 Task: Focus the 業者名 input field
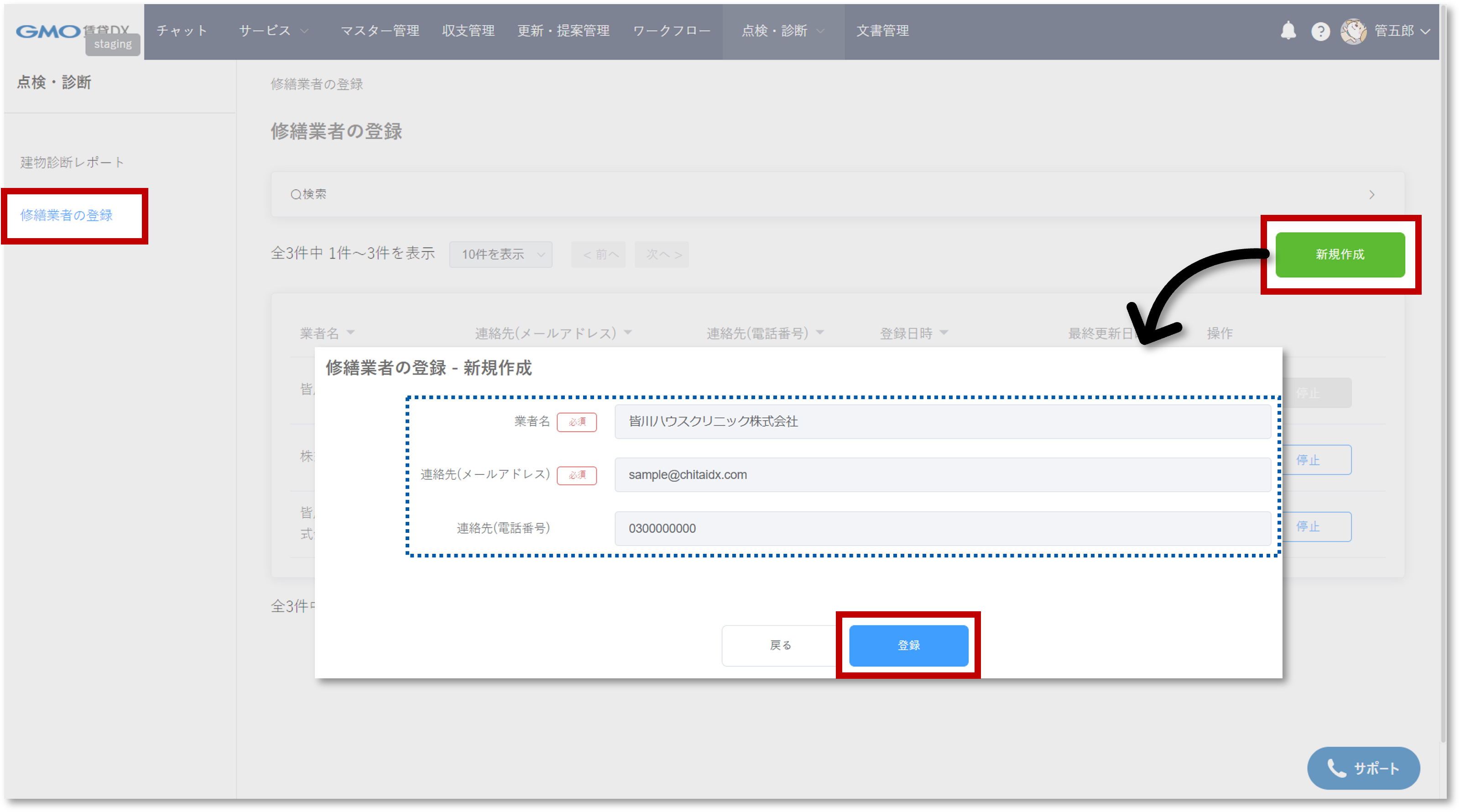point(942,421)
